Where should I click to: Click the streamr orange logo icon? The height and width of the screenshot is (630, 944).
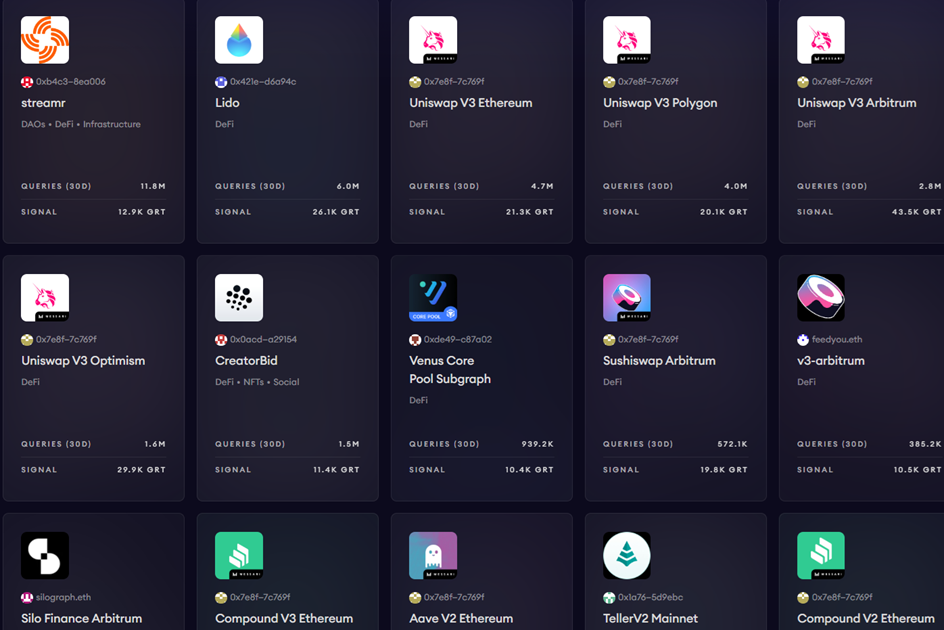click(45, 40)
